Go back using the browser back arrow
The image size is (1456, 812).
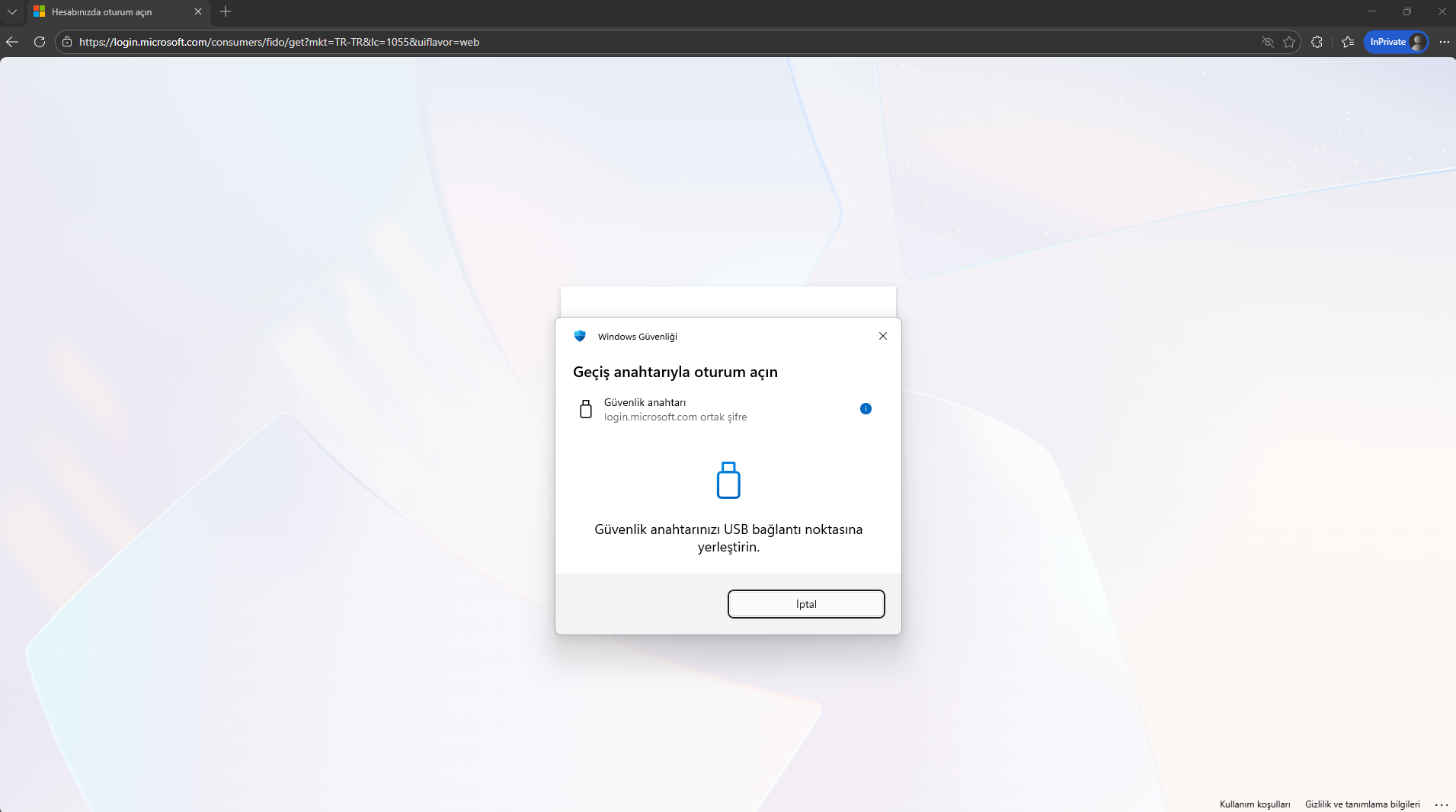coord(12,42)
